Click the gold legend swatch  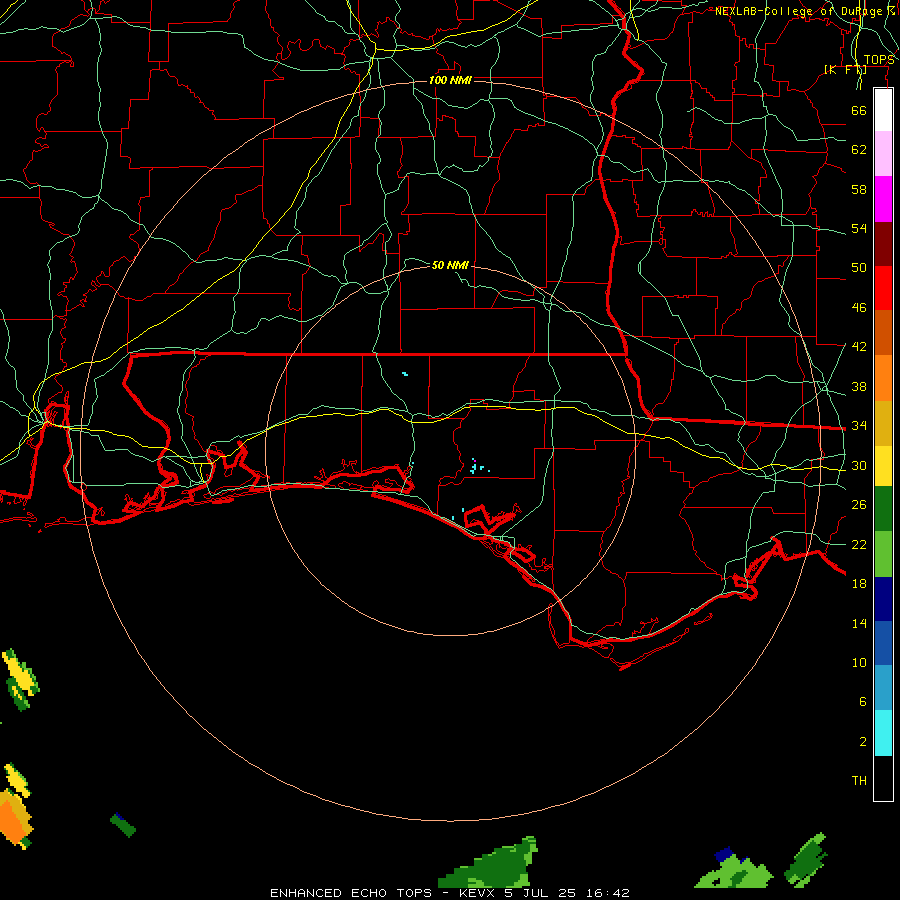pyautogui.click(x=883, y=423)
